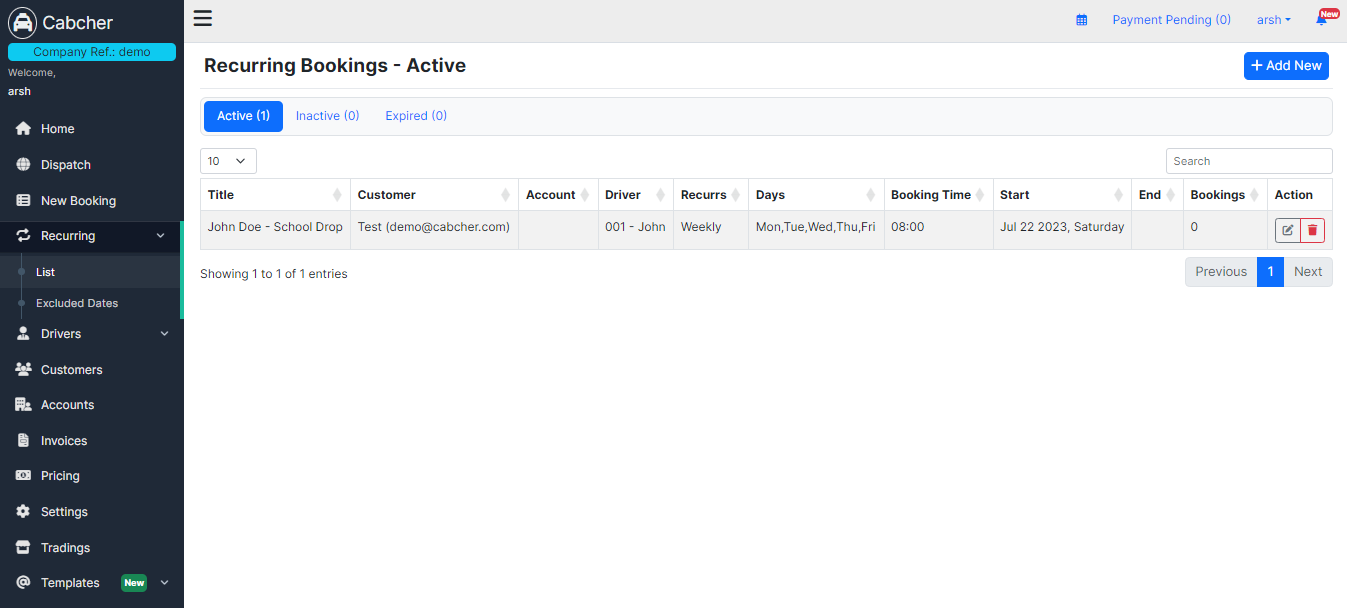Image resolution: width=1347 pixels, height=608 pixels.
Task: Open Home from the sidebar
Action: [x=57, y=129]
